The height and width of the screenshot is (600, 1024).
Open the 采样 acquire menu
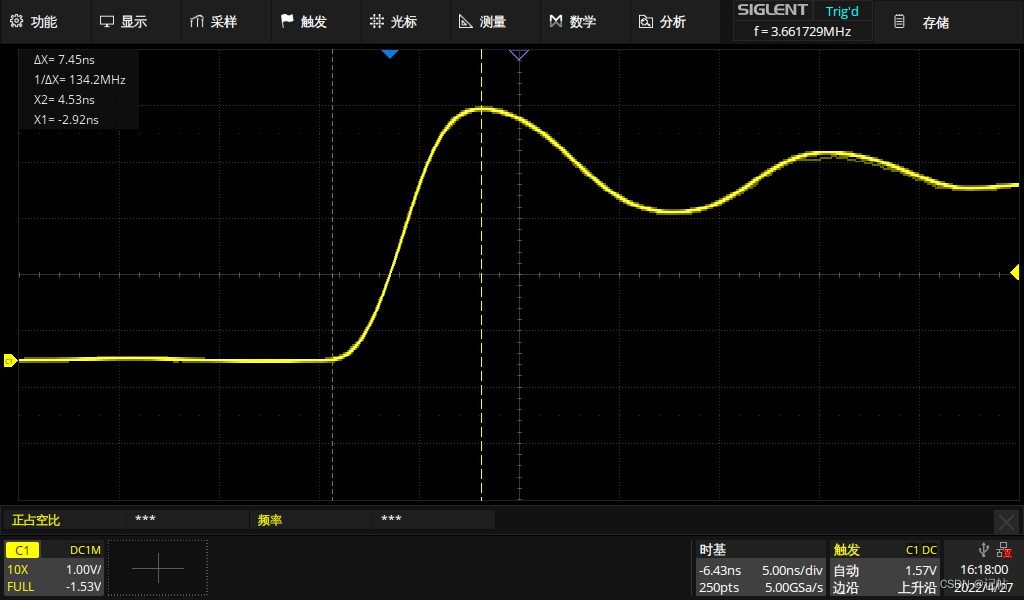(224, 22)
